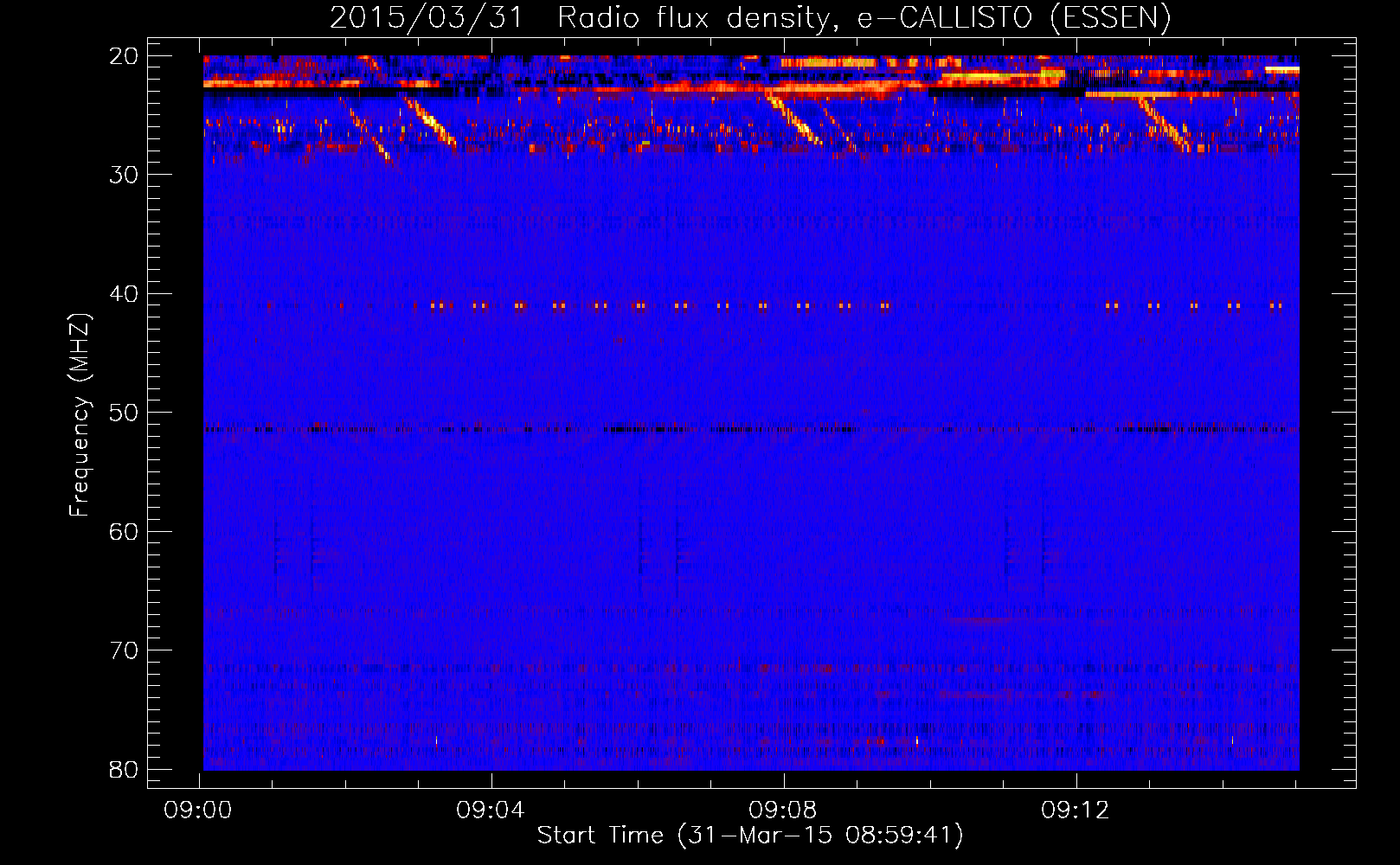Click the "Start Time (31-Mar-15 08:59:41)" label
This screenshot has height=865, width=1400.
coord(750,836)
